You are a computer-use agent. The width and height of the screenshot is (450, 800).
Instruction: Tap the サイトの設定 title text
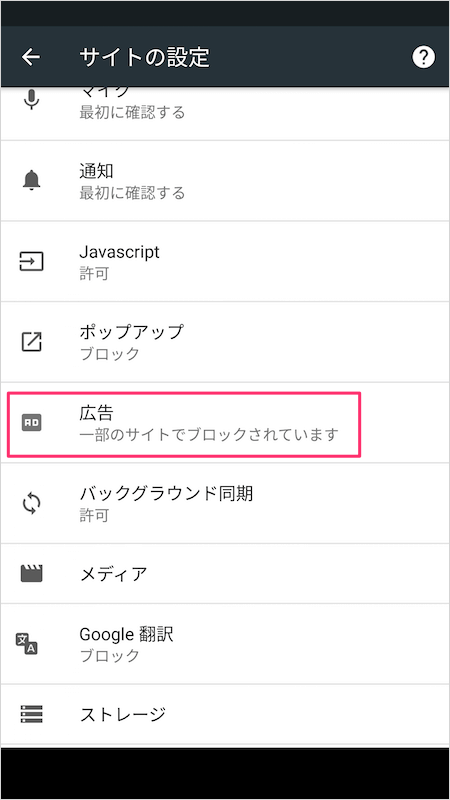point(144,57)
